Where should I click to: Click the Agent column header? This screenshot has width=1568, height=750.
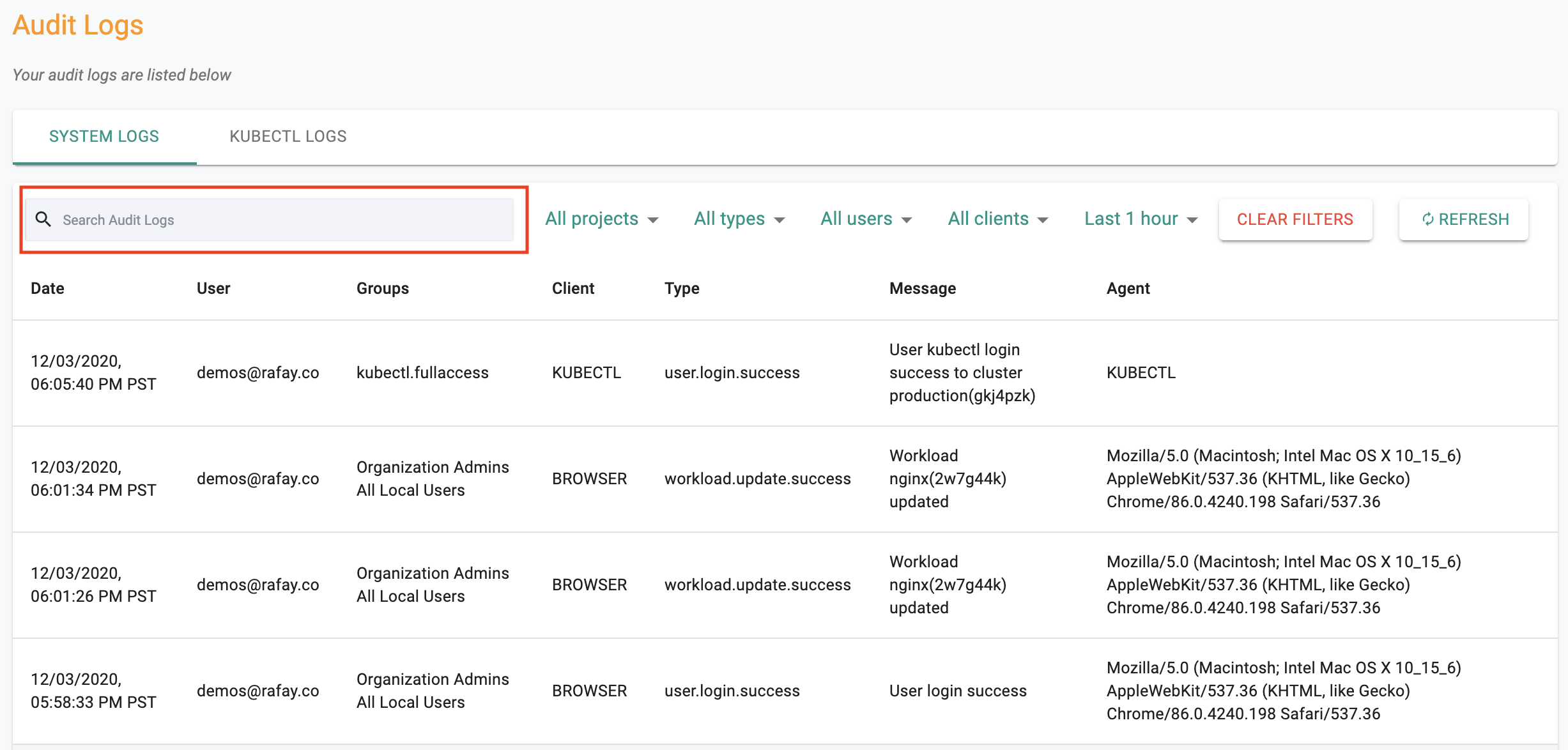(x=1128, y=288)
